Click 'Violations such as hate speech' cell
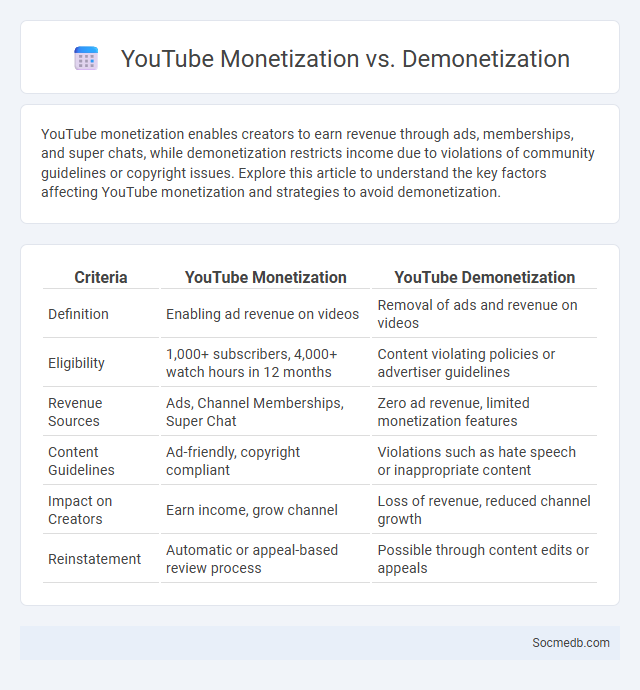This screenshot has height=690, width=640. click(x=485, y=461)
